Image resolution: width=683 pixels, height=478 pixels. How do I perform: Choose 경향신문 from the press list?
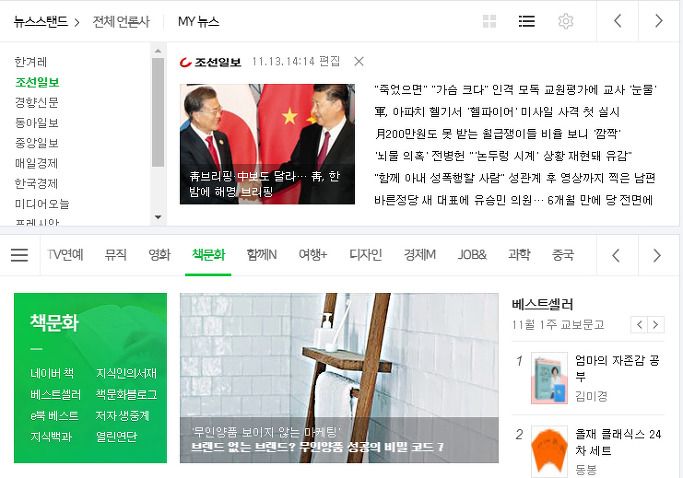pos(37,102)
